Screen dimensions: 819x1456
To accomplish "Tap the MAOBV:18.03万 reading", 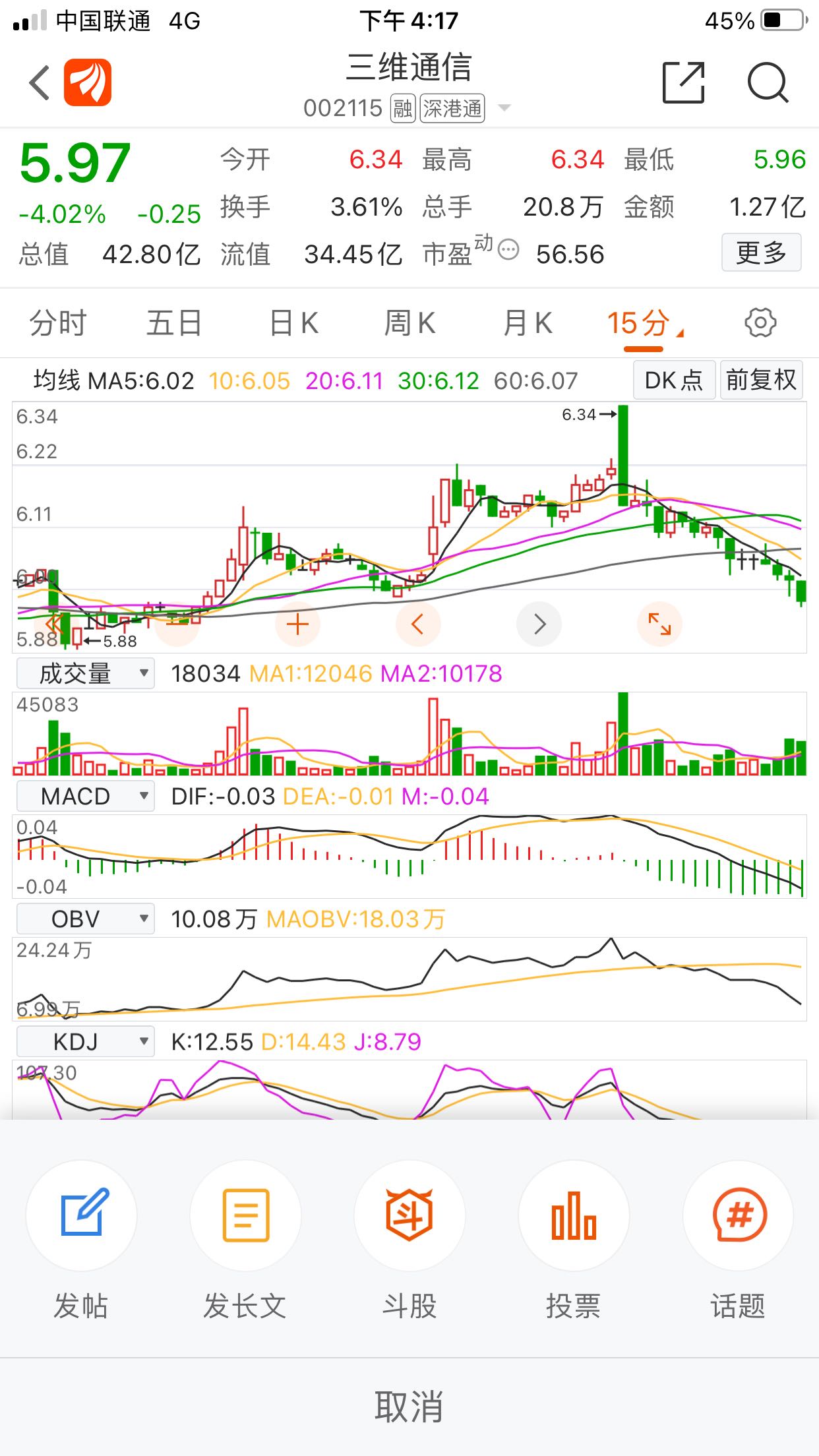I will pyautogui.click(x=356, y=919).
